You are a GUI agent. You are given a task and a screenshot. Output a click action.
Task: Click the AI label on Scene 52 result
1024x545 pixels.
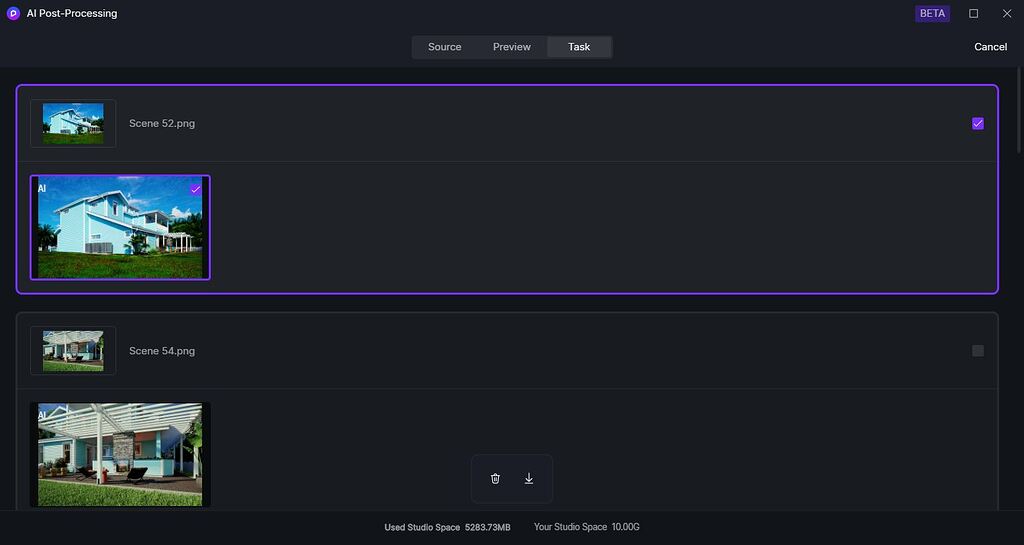pos(42,188)
